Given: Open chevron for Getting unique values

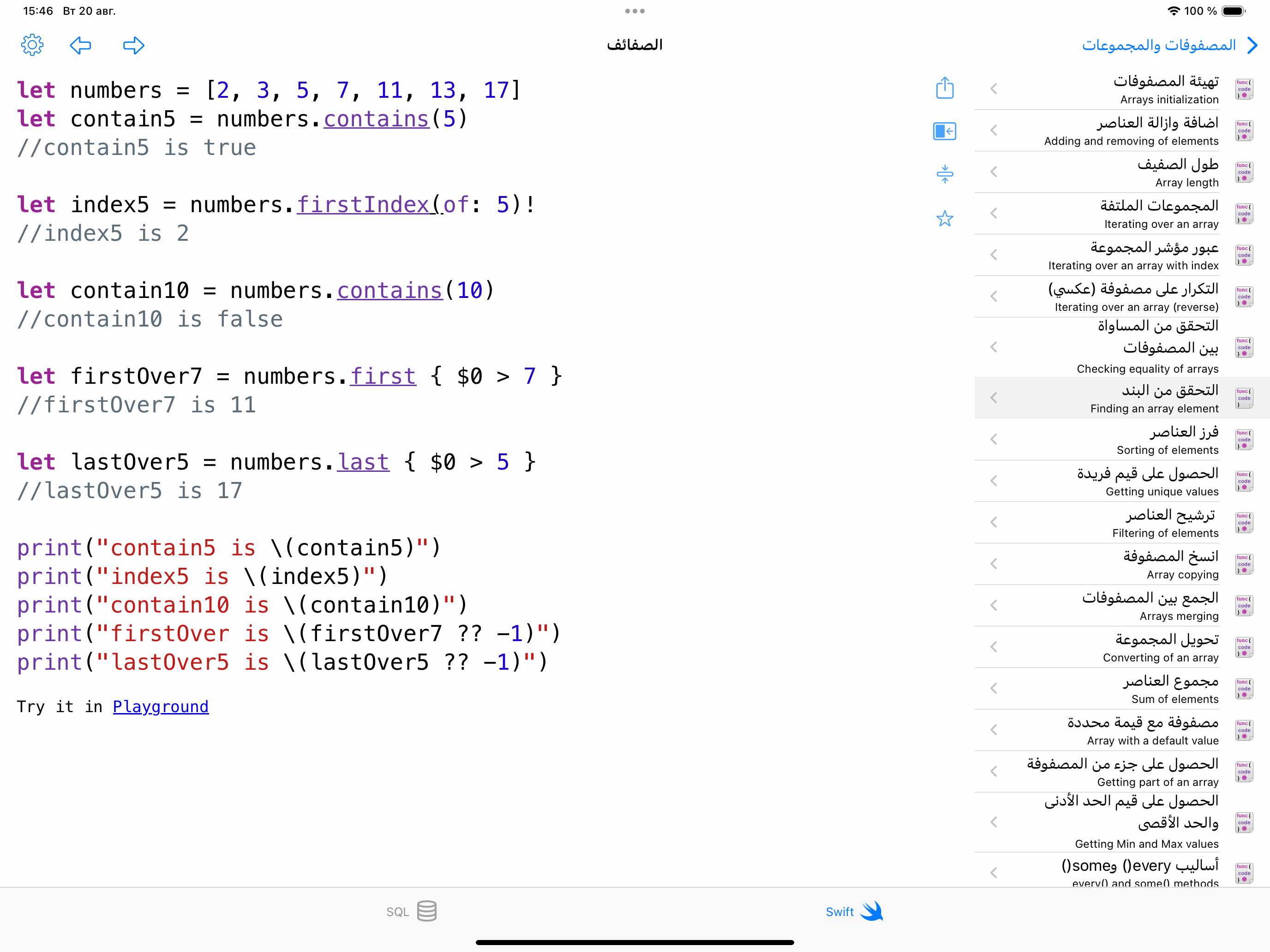Looking at the screenshot, I should click(x=994, y=481).
